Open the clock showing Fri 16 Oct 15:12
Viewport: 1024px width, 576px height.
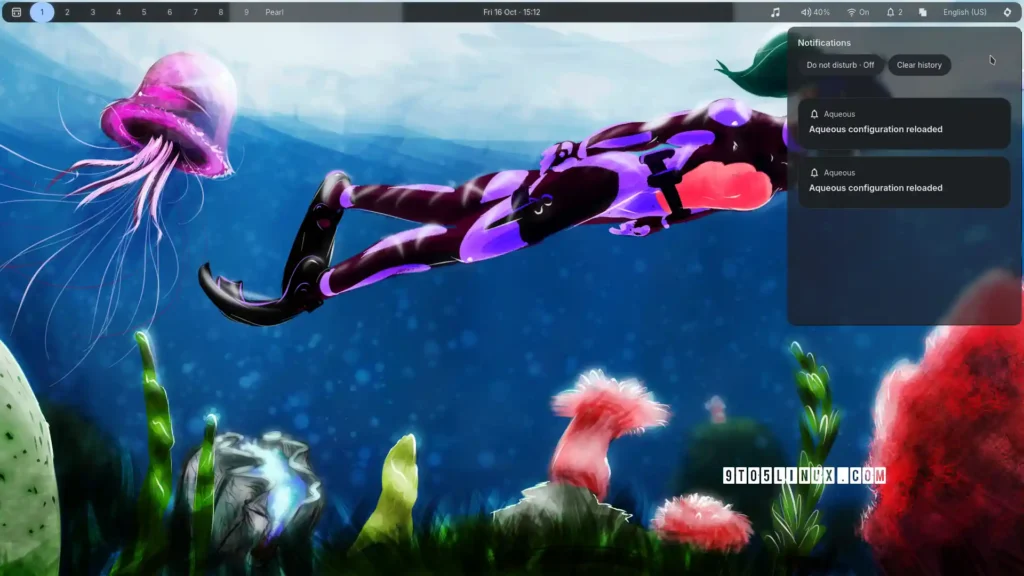(x=511, y=12)
